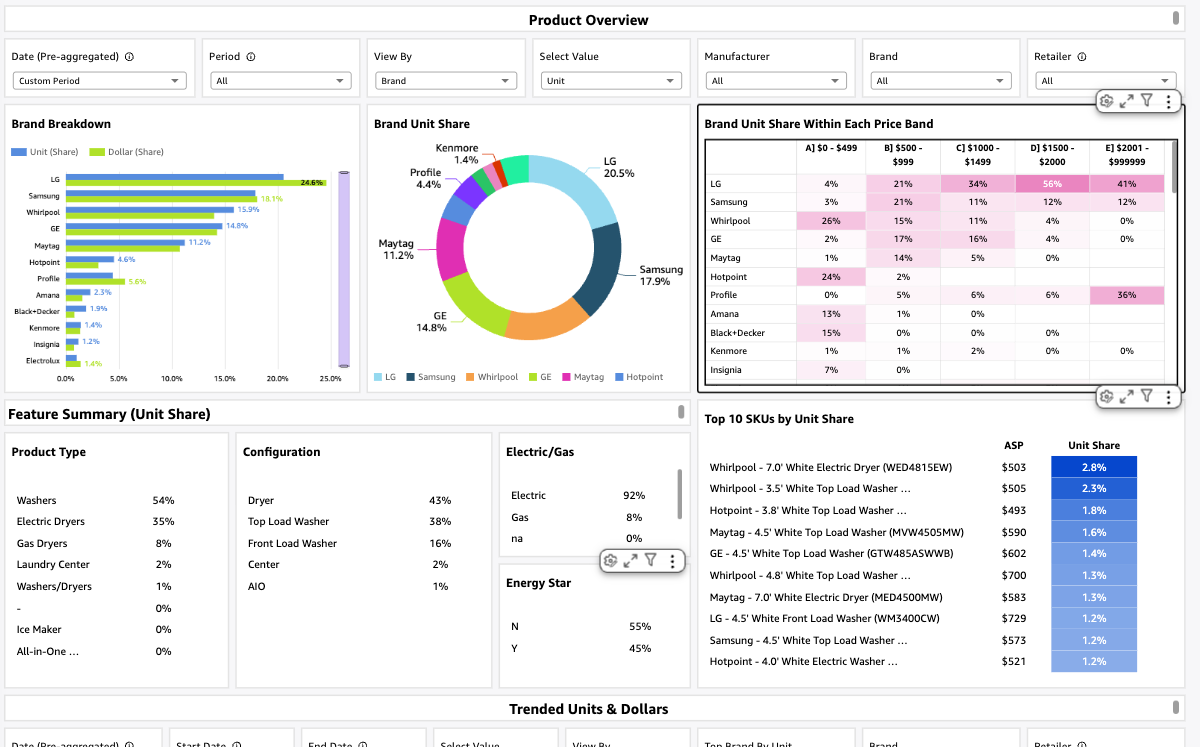This screenshot has width=1200, height=747.
Task: Open kebab menu above Top 10 SKUs
Action: (x=1168, y=396)
